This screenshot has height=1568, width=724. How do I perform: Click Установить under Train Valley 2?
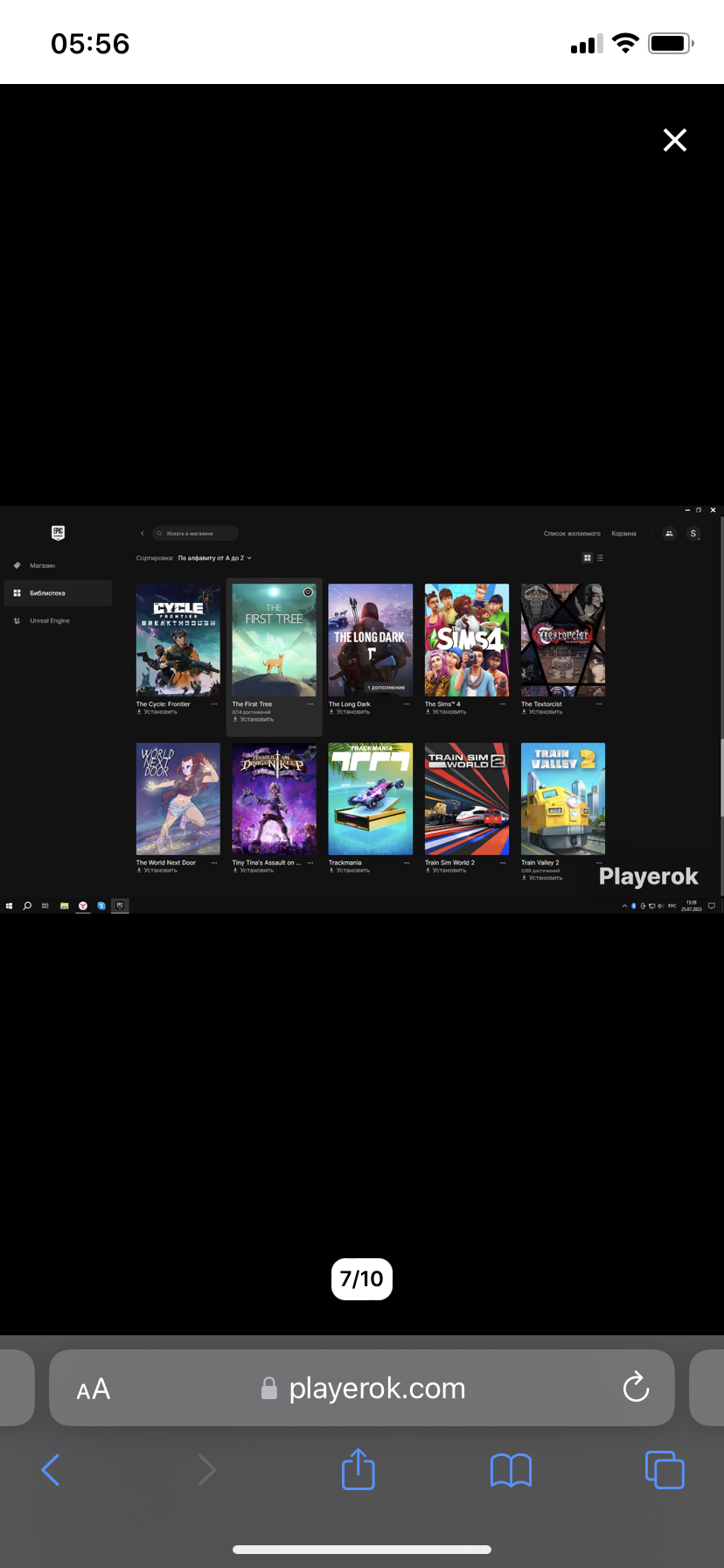tap(542, 878)
